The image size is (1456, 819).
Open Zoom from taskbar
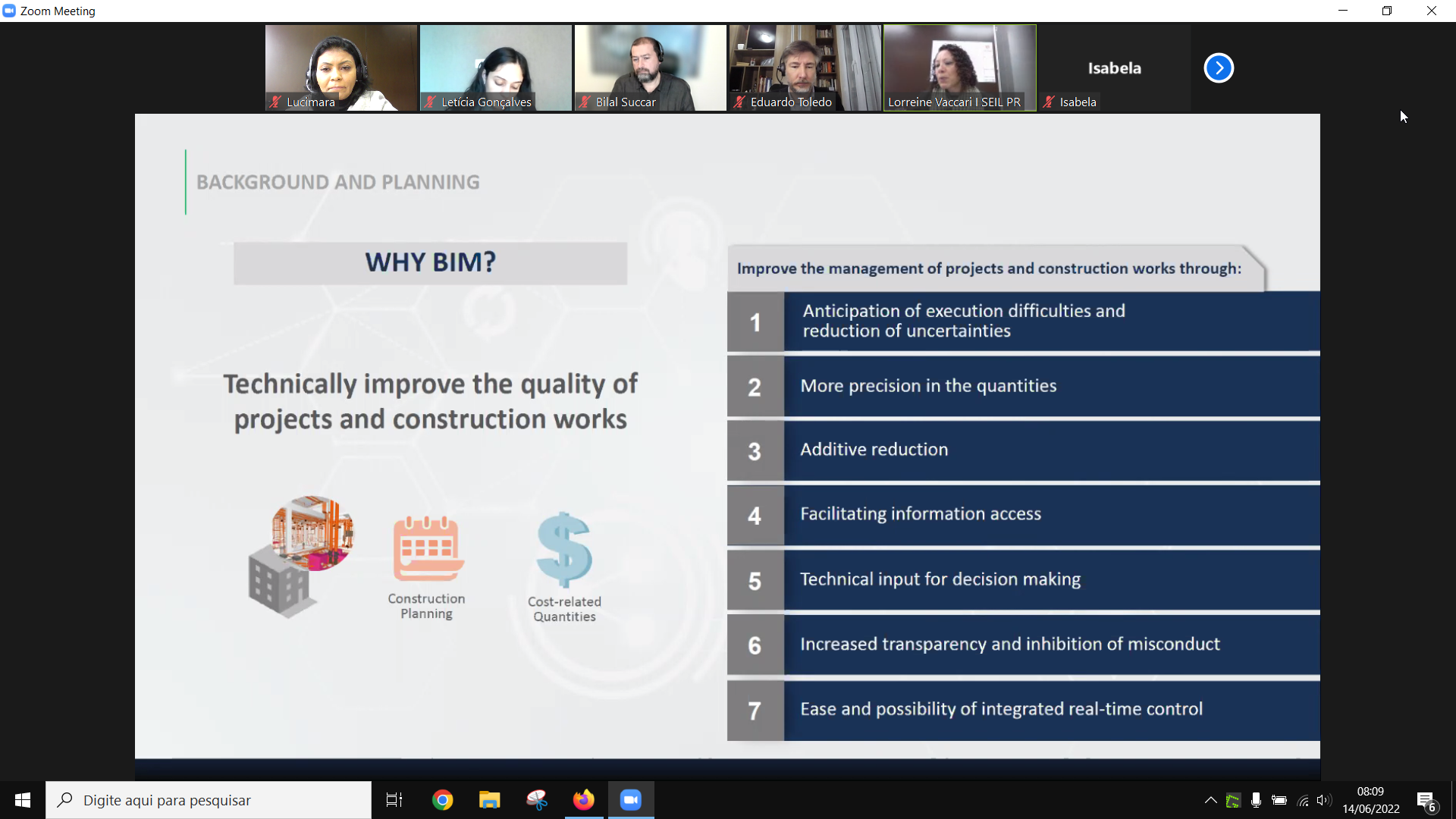631,800
